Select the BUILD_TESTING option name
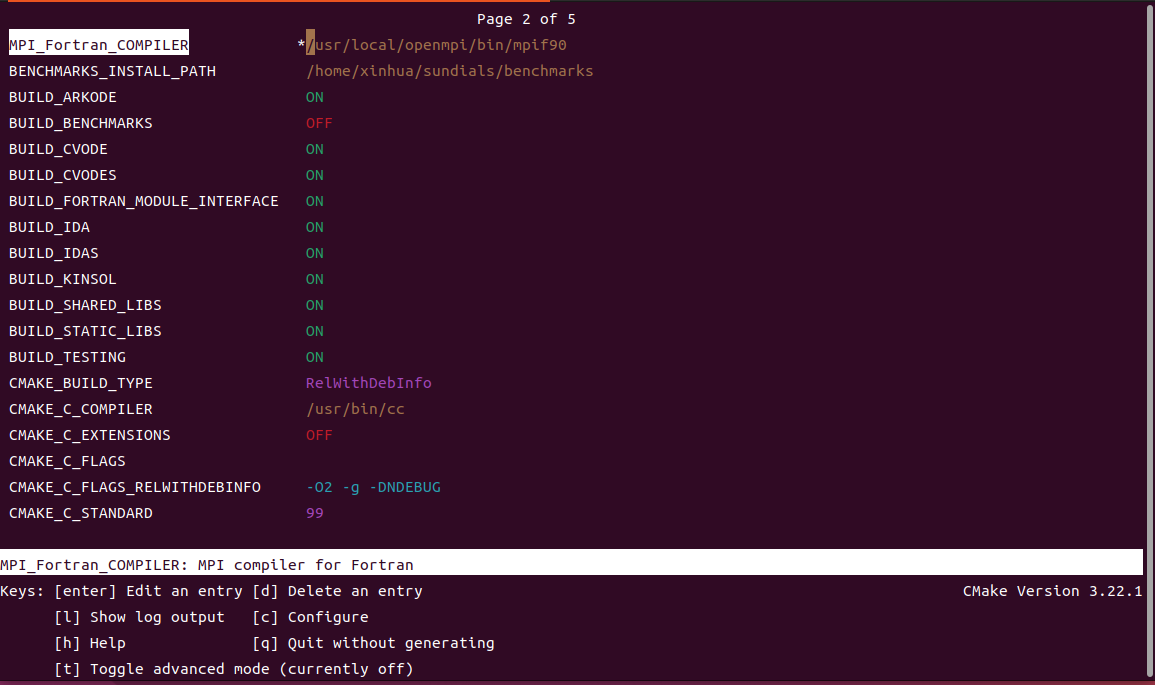 point(67,357)
